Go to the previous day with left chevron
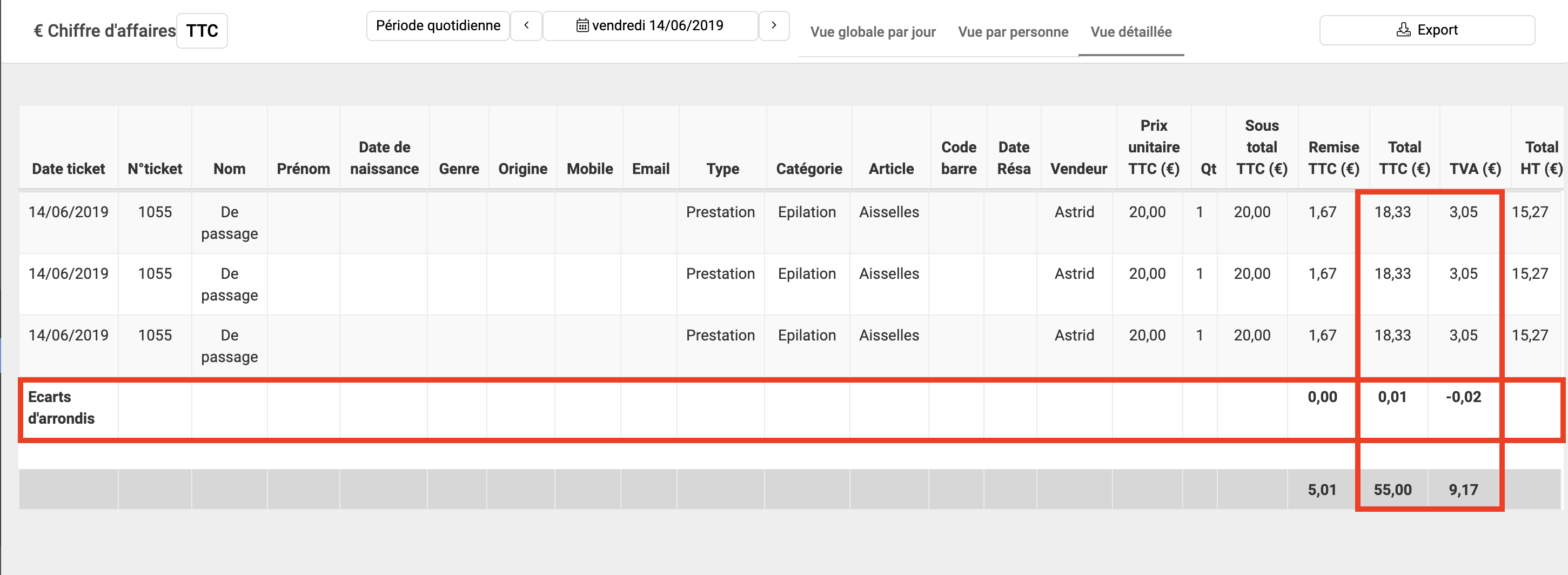This screenshot has height=575, width=1568. (526, 25)
